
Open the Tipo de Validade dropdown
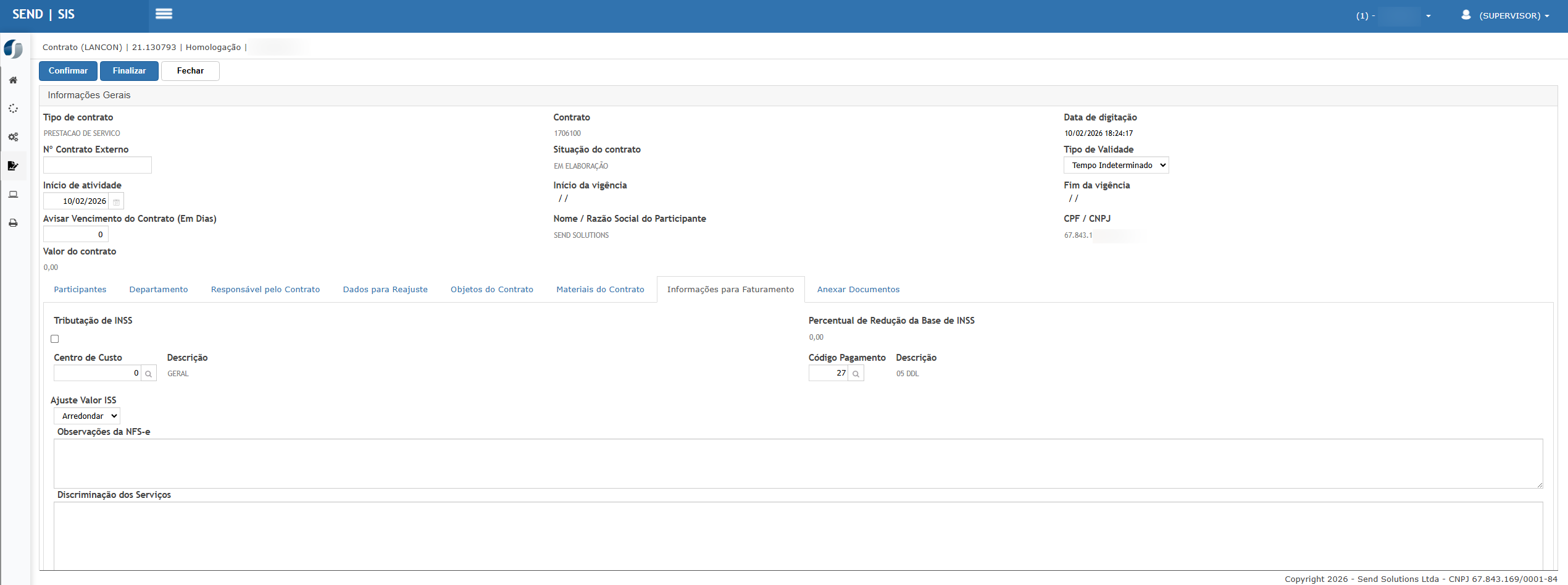point(1116,166)
